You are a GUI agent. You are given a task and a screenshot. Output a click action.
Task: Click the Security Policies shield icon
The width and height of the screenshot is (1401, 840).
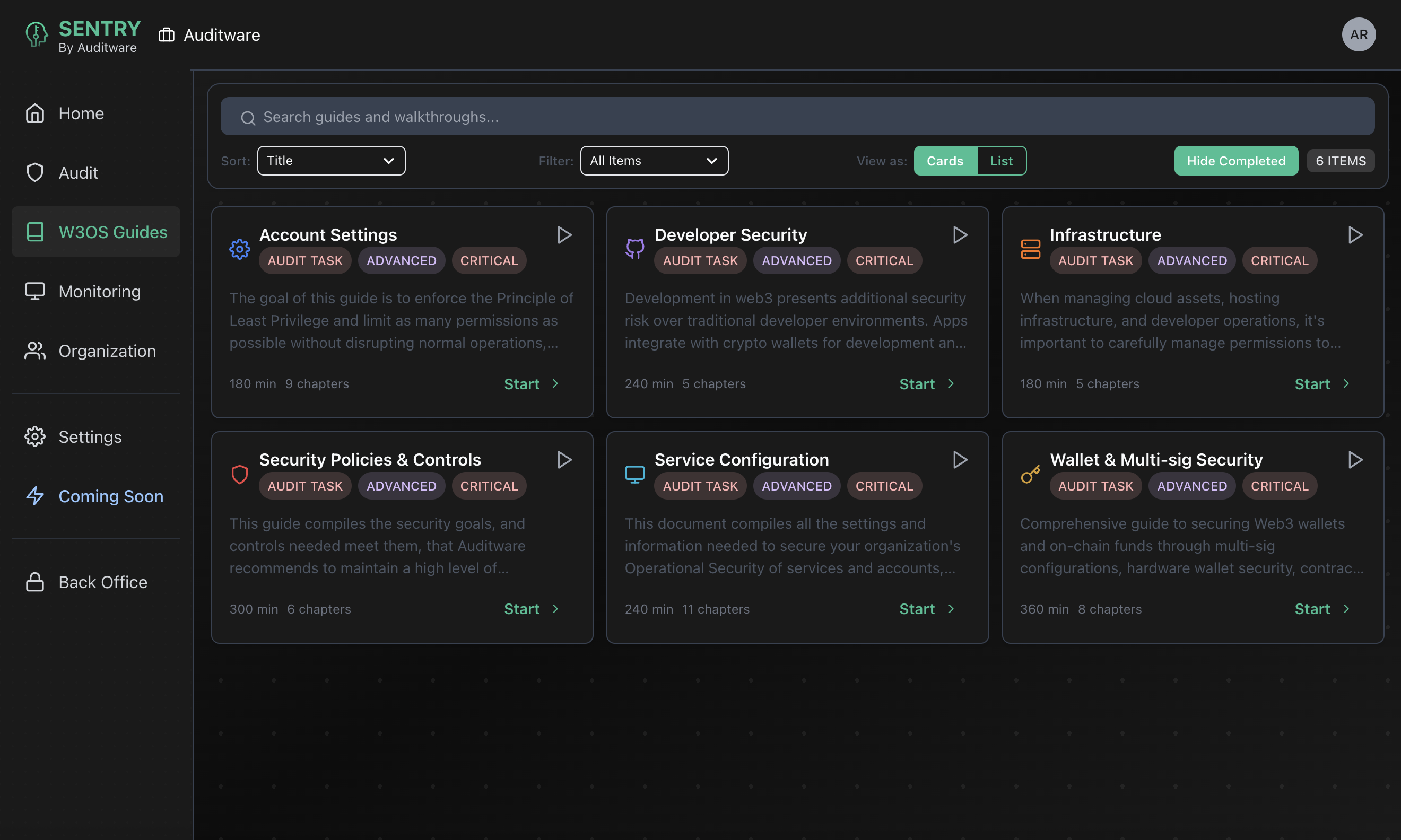click(239, 474)
